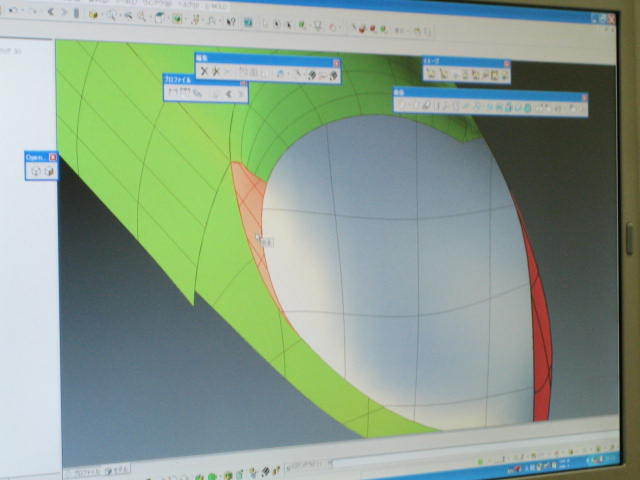Click the wireframe cube icon in Open toolbar

point(36,171)
